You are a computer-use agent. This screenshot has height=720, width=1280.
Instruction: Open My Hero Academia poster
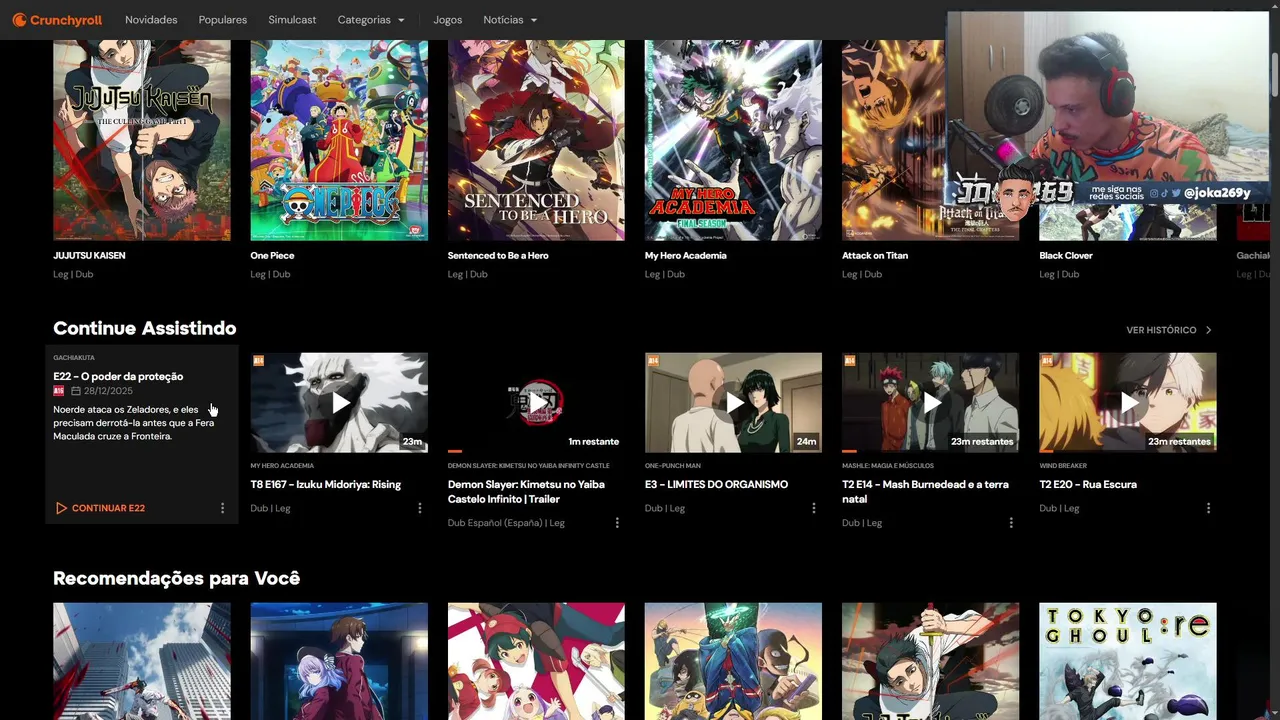pos(733,140)
